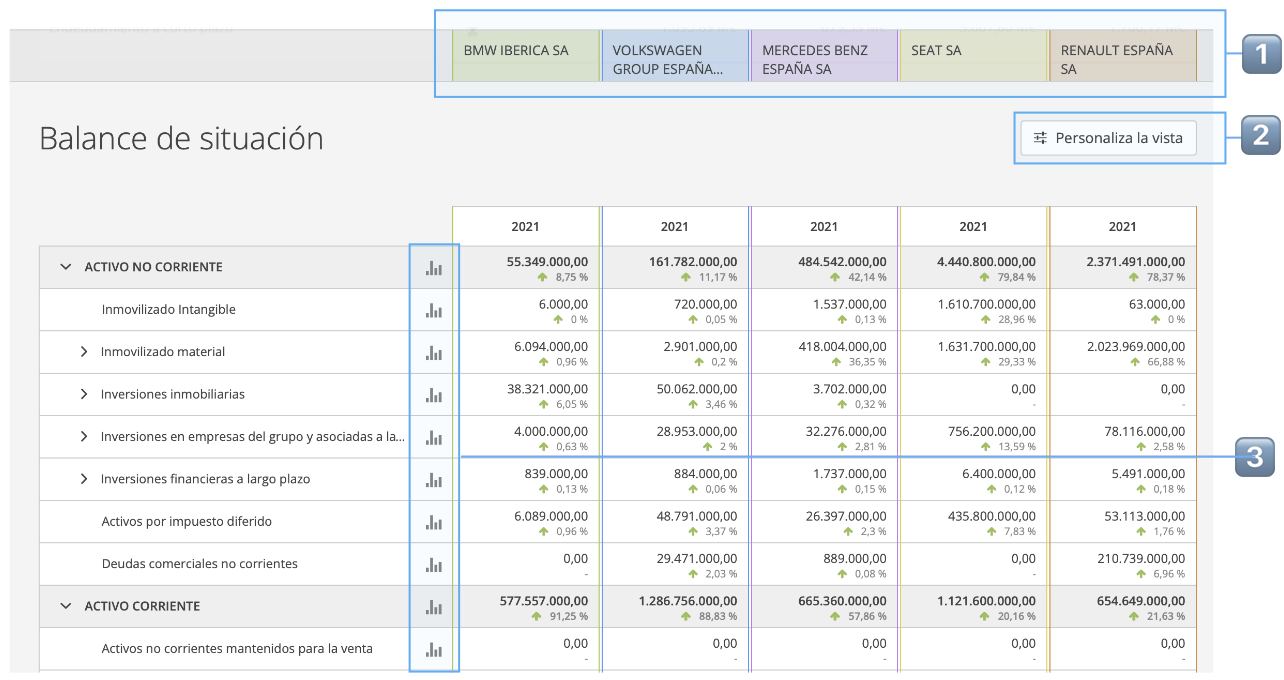Expand Inversiones financieras a largo plazo row

(x=84, y=479)
